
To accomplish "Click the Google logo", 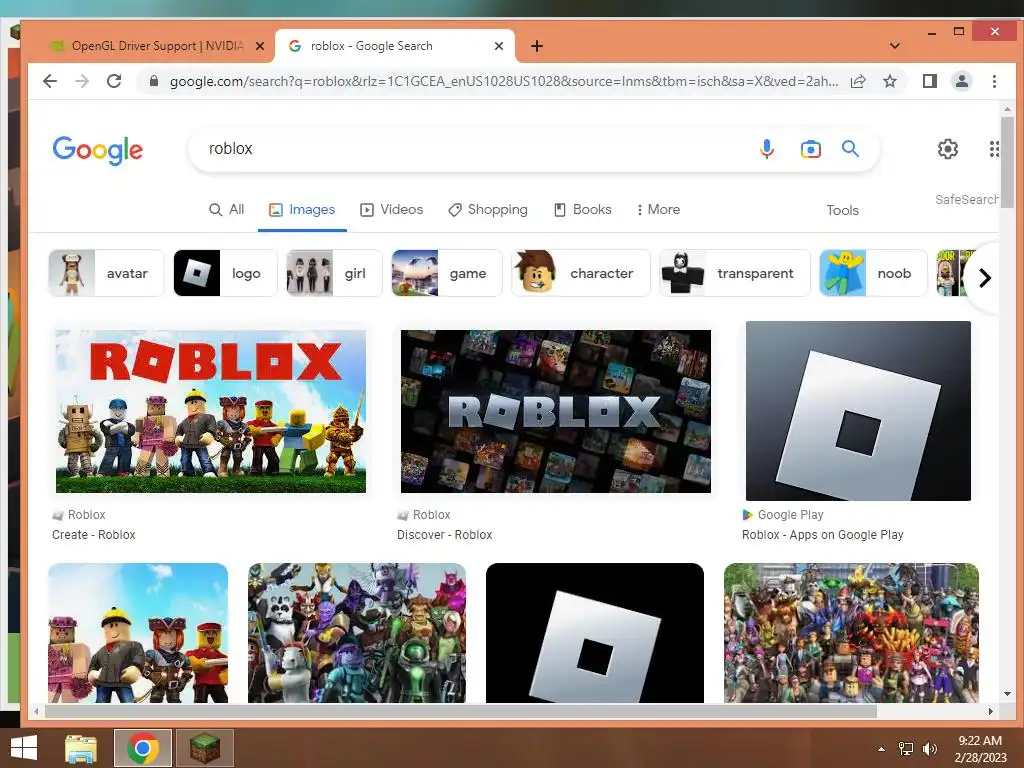I will (x=98, y=150).
